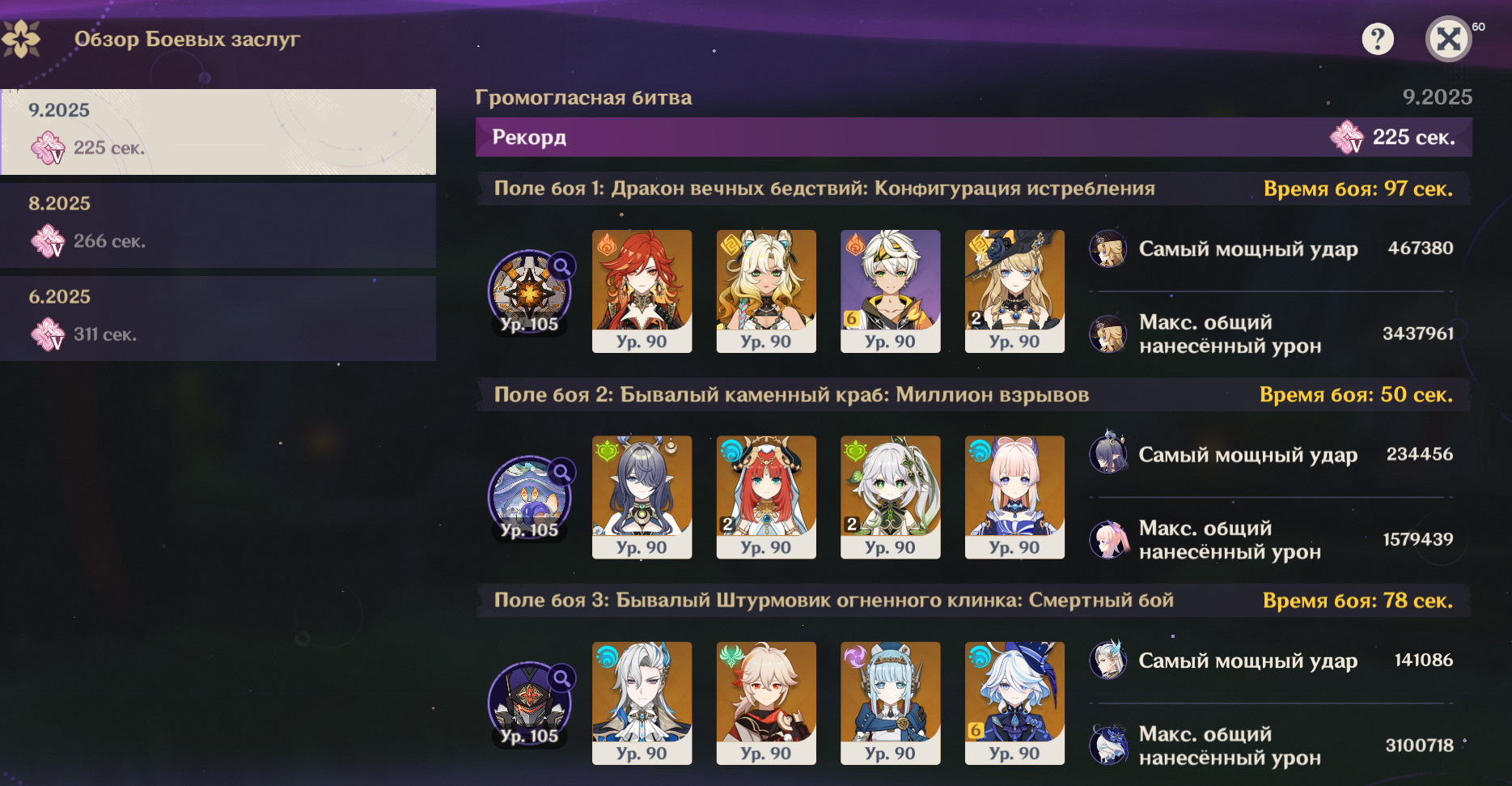Click the blue-haired Electro character in team 3
Viewport: 1512px width, 786px height.
891,703
